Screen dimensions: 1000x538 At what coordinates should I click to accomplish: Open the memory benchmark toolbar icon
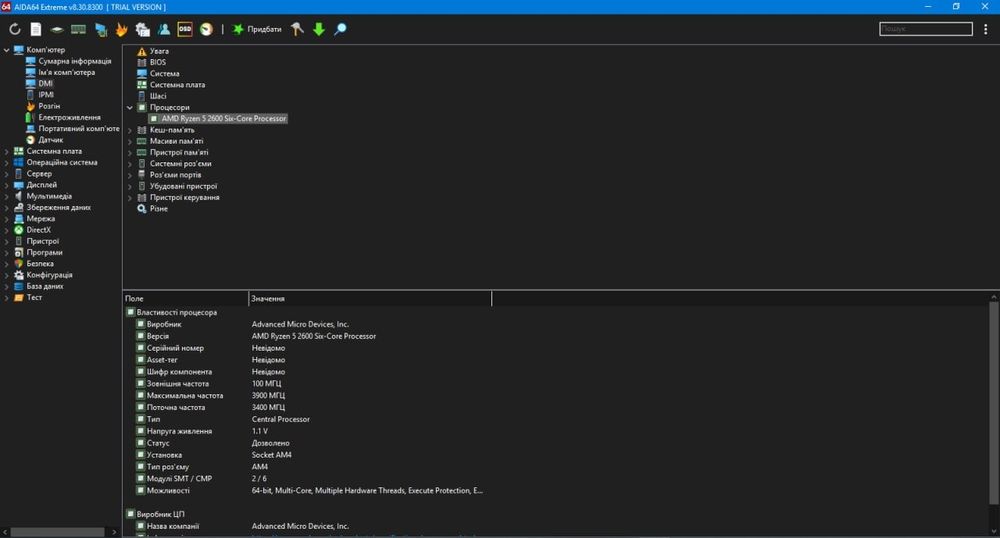(x=78, y=29)
